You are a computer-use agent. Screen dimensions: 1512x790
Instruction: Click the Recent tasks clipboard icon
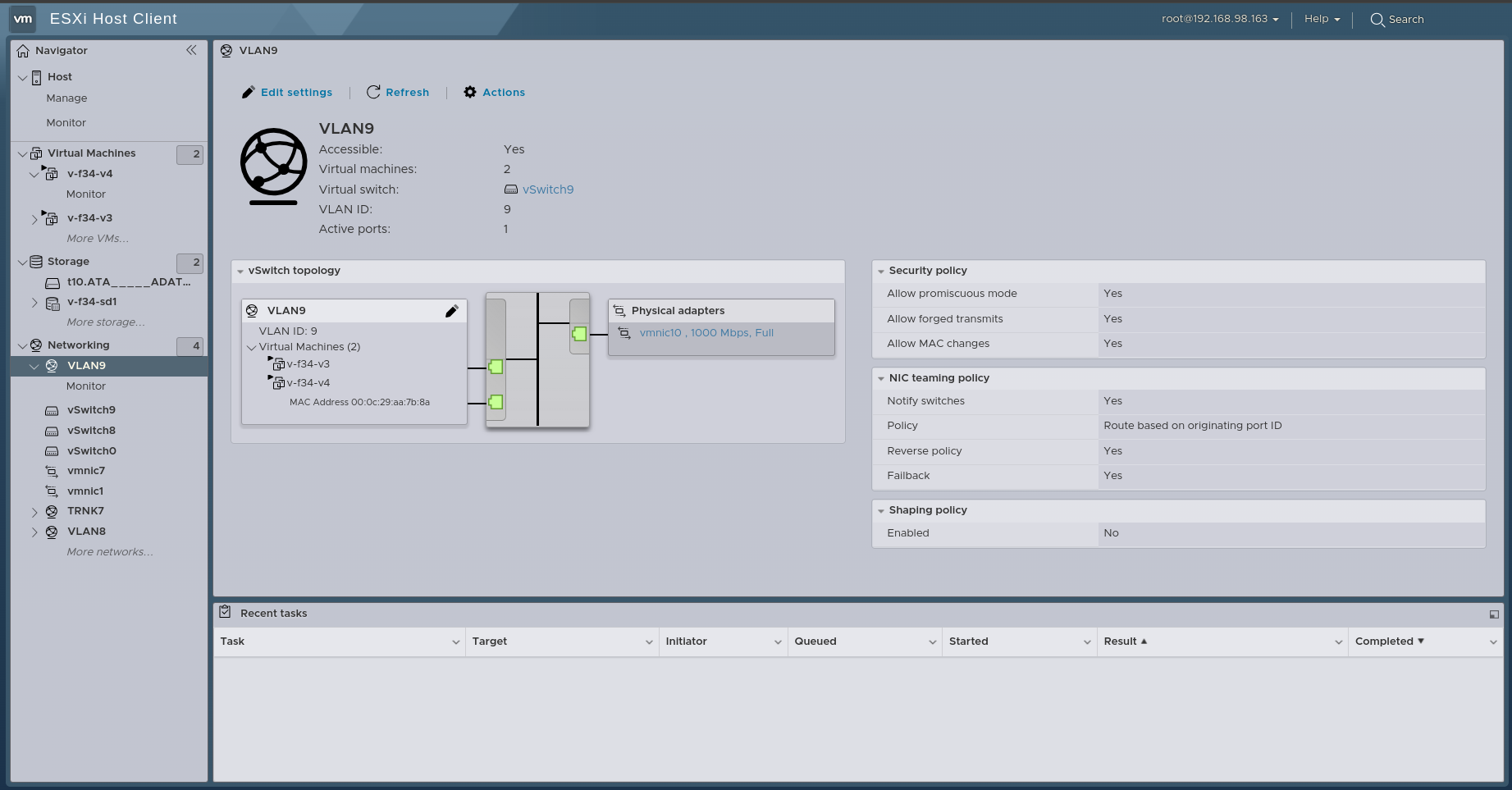point(226,612)
